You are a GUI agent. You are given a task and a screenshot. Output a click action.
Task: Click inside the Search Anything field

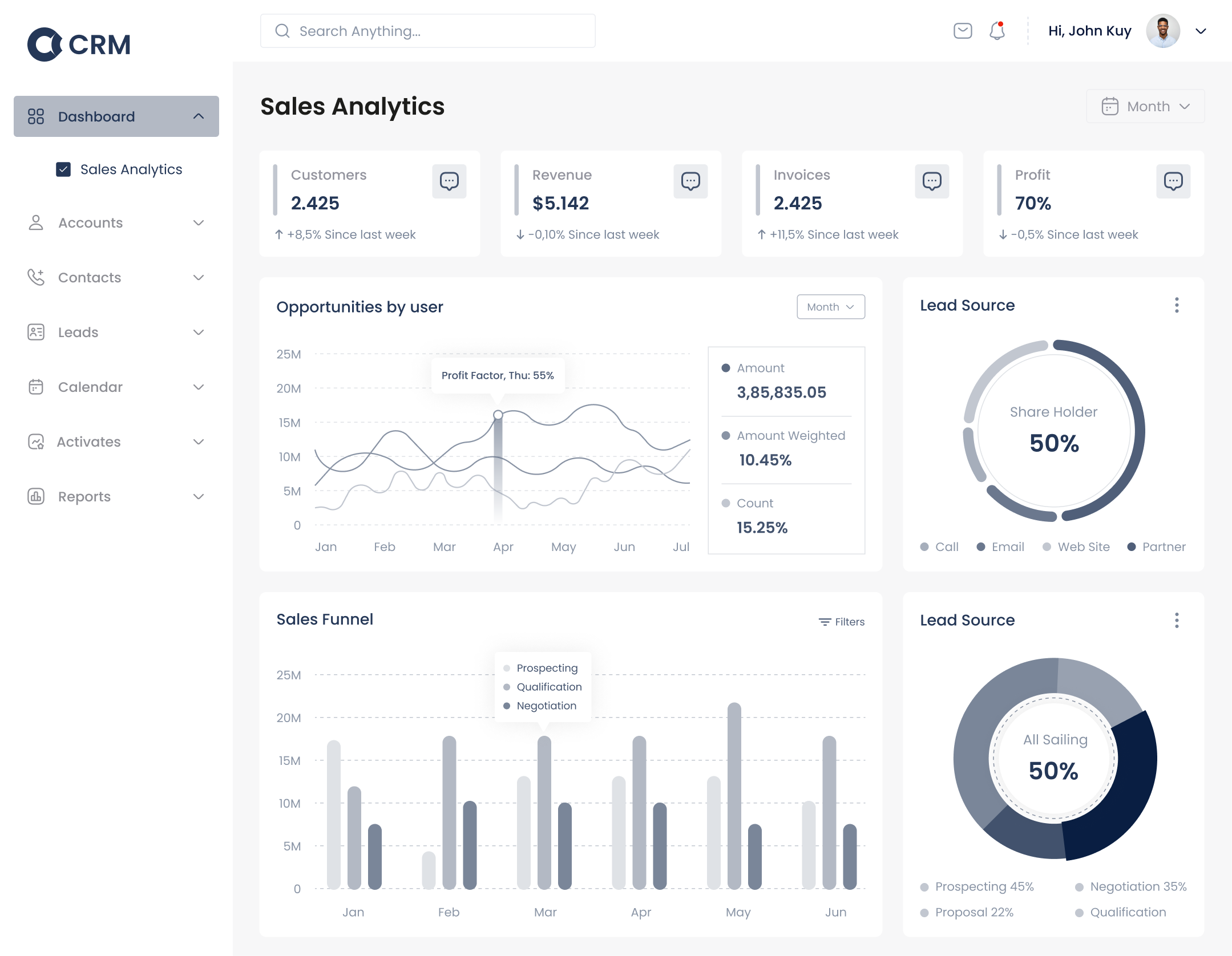tap(427, 31)
